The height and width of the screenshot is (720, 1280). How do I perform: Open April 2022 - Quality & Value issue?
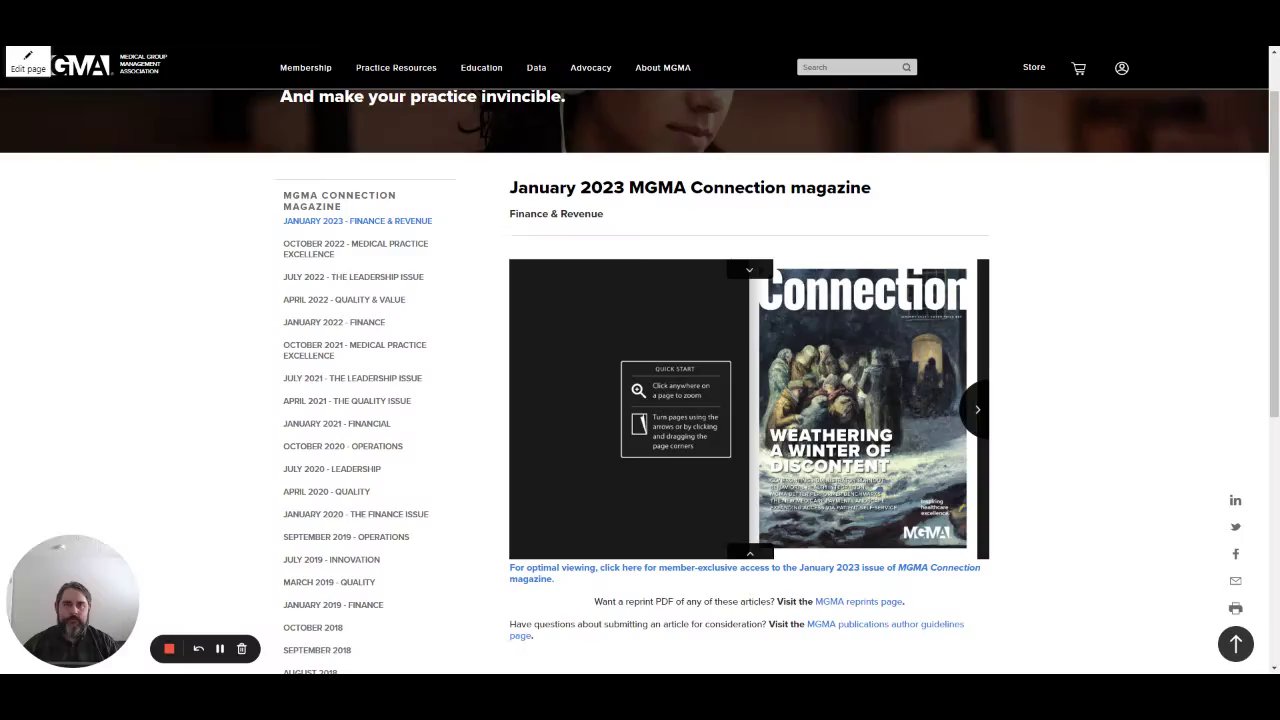click(x=344, y=300)
